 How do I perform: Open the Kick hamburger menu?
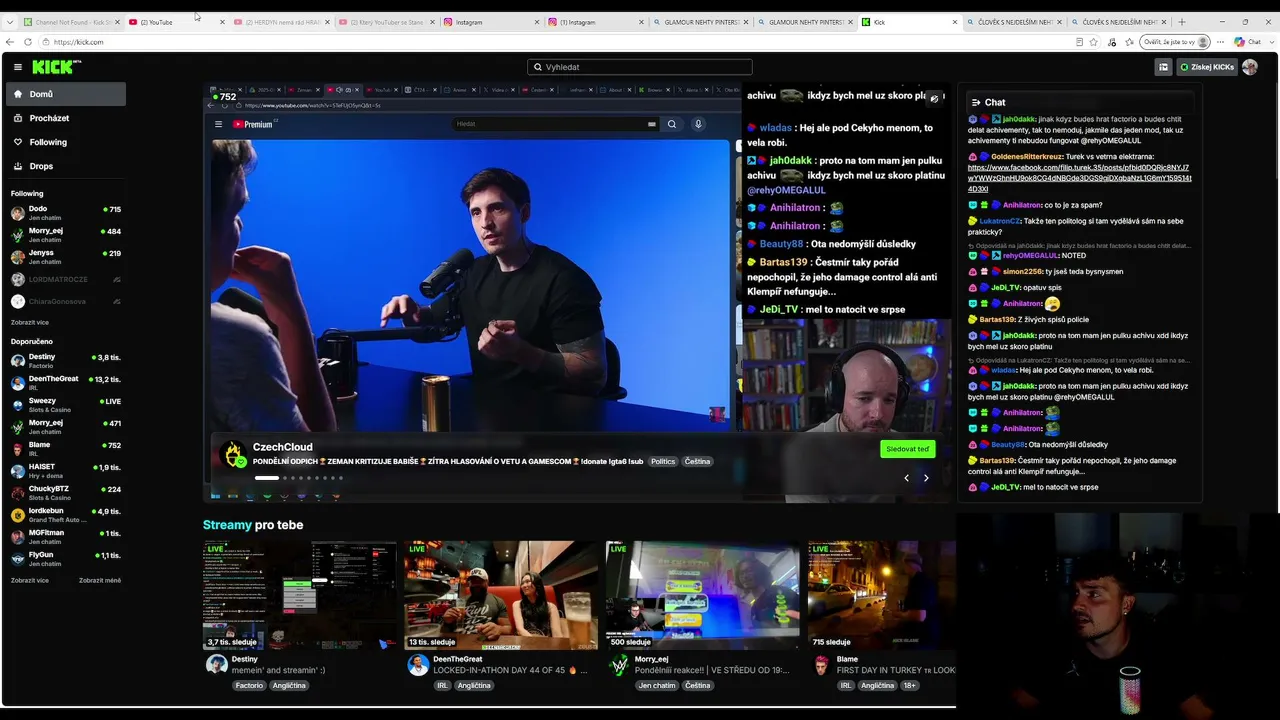(x=17, y=67)
